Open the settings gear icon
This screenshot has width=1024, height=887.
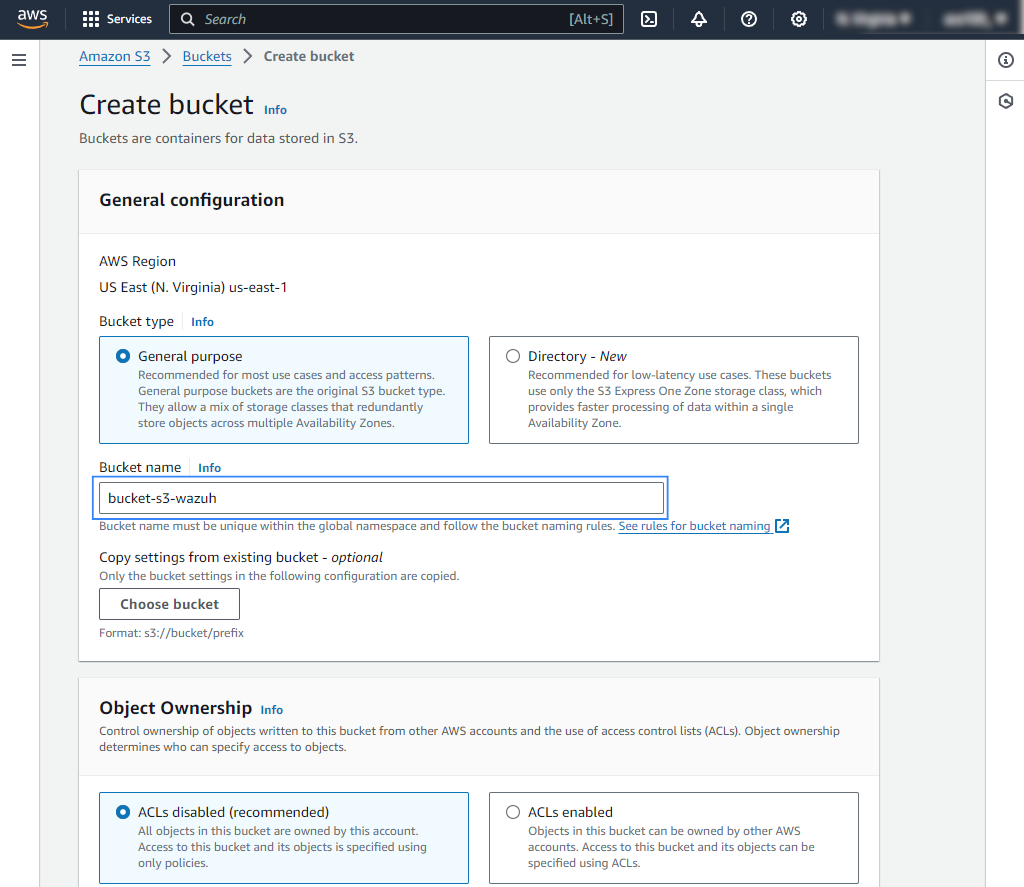click(798, 18)
